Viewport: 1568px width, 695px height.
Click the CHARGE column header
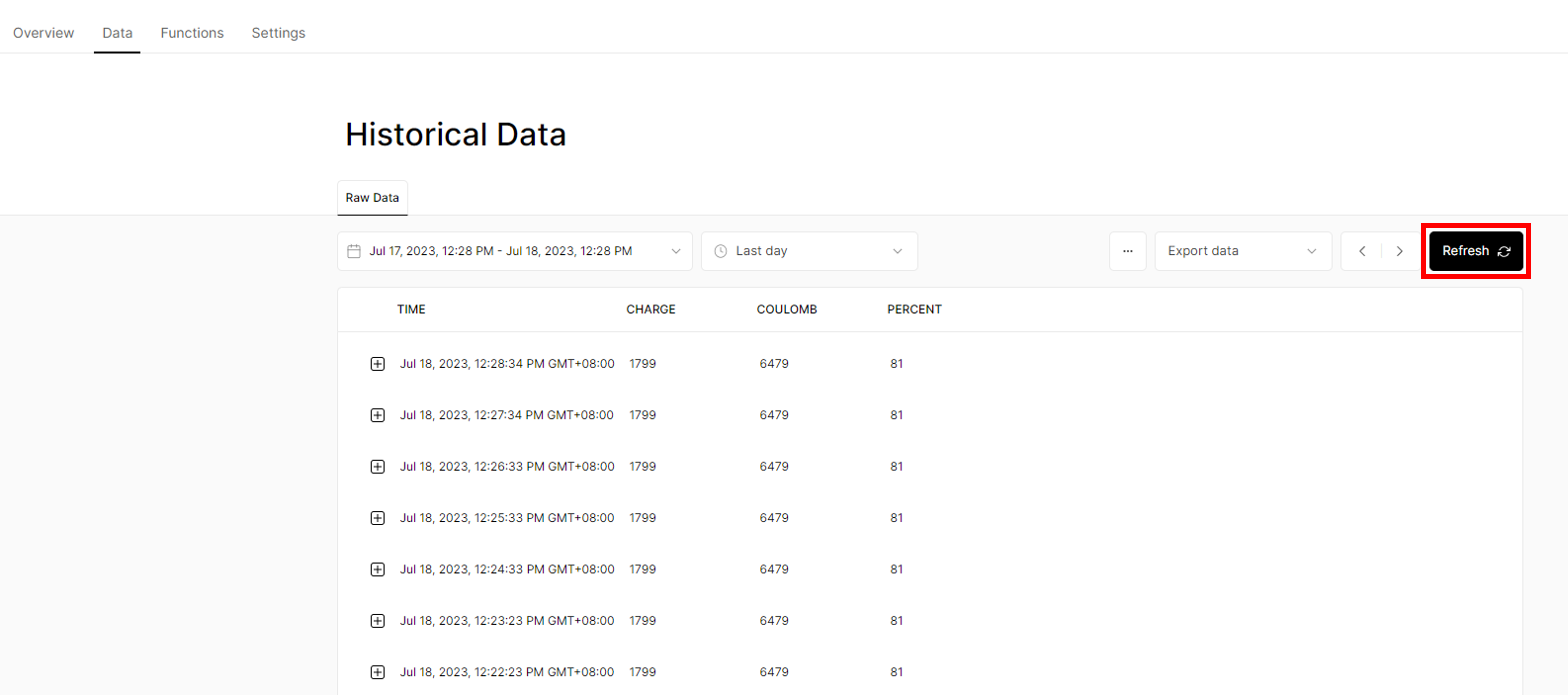(651, 310)
